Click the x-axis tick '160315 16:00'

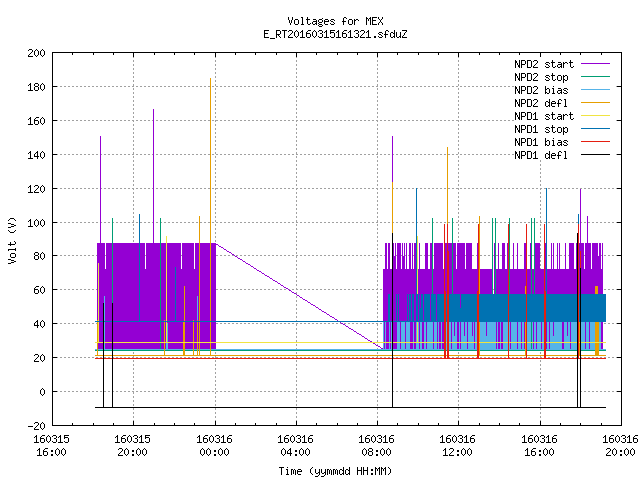pyautogui.click(x=51, y=446)
